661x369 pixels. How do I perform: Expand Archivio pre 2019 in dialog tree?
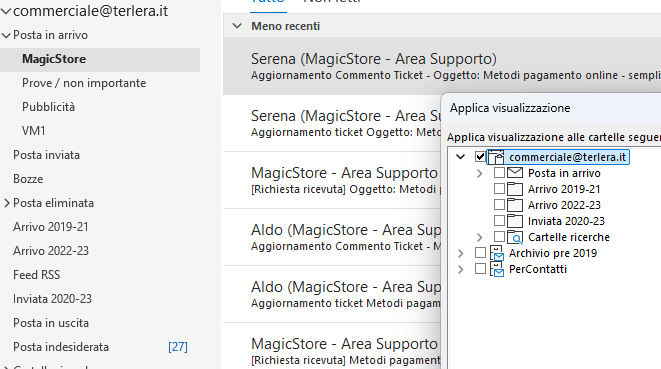(460, 253)
